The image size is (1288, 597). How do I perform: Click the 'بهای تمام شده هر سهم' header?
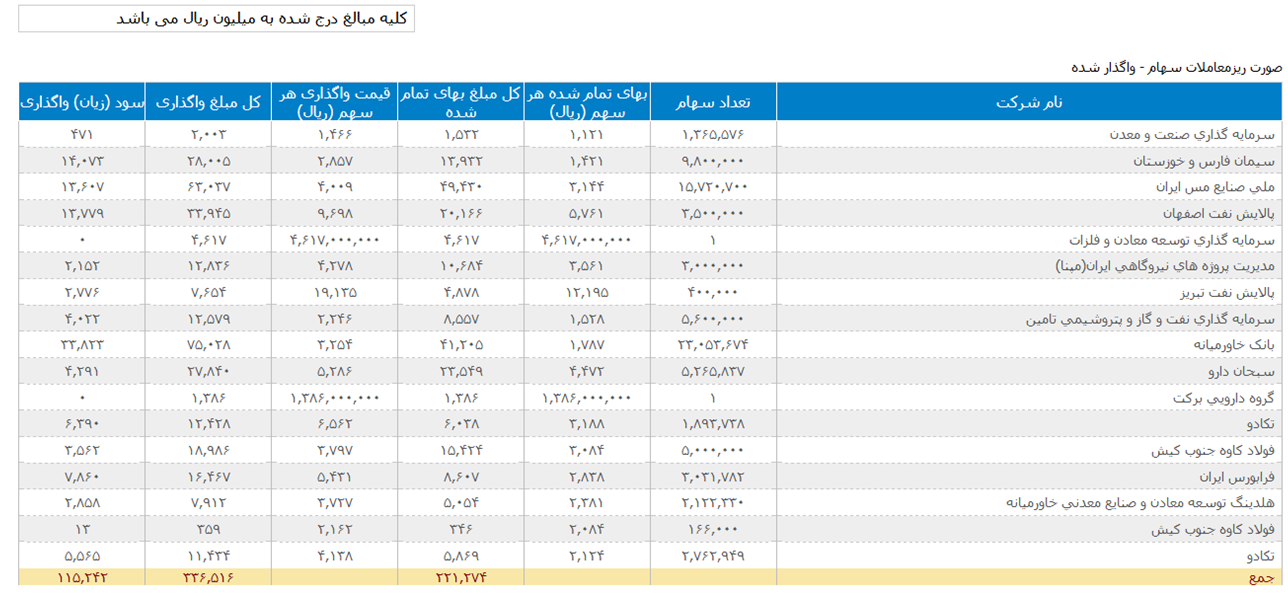[x=587, y=102]
